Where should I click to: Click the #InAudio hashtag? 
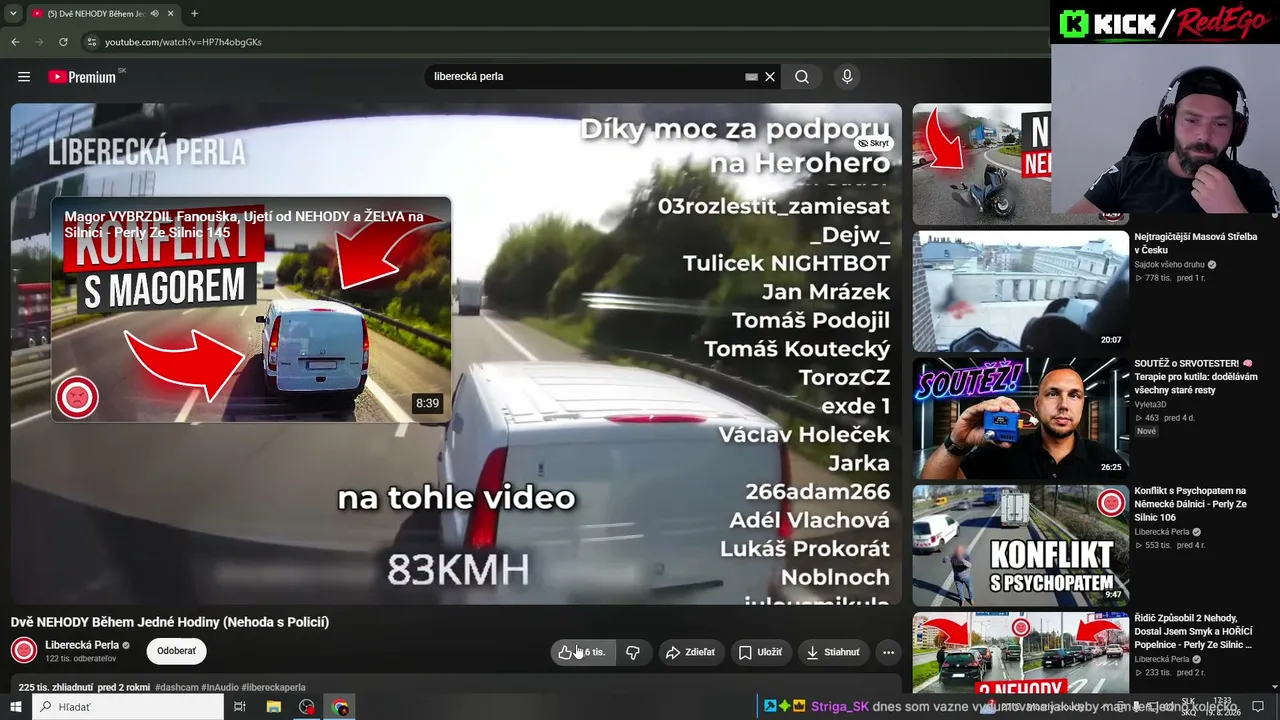point(220,688)
